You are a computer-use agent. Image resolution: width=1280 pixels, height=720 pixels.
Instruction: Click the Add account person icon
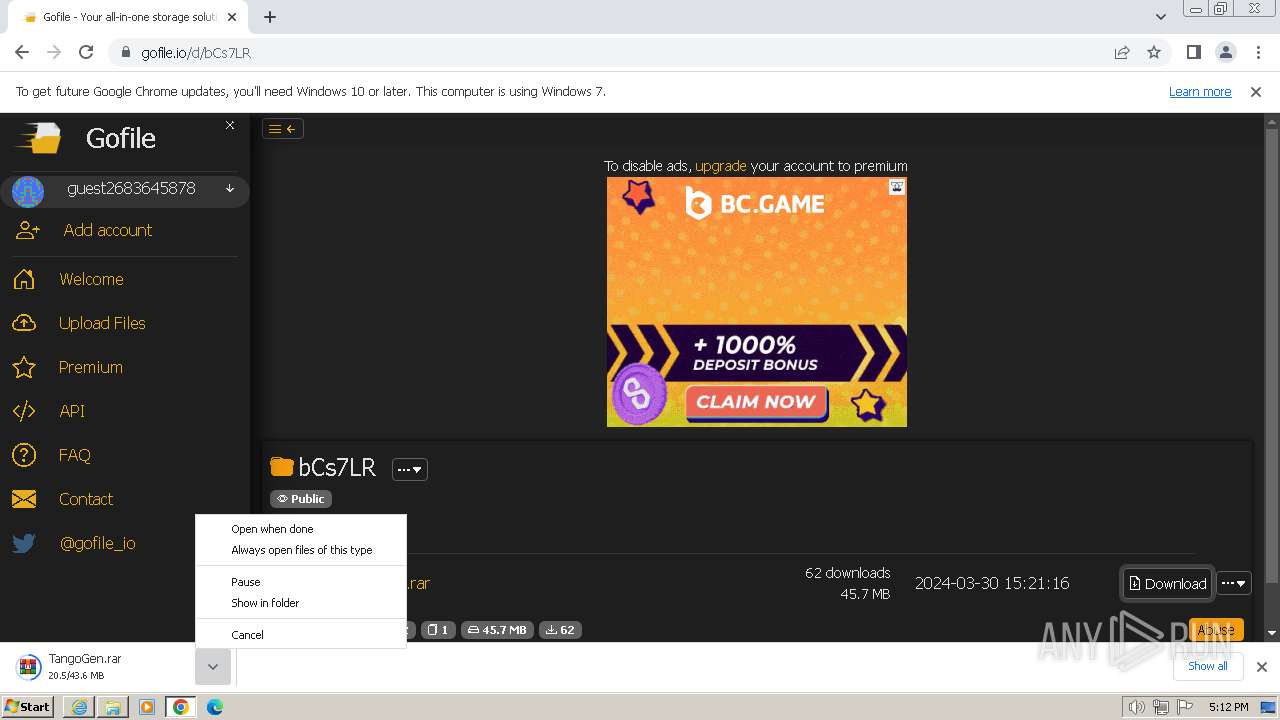click(27, 230)
